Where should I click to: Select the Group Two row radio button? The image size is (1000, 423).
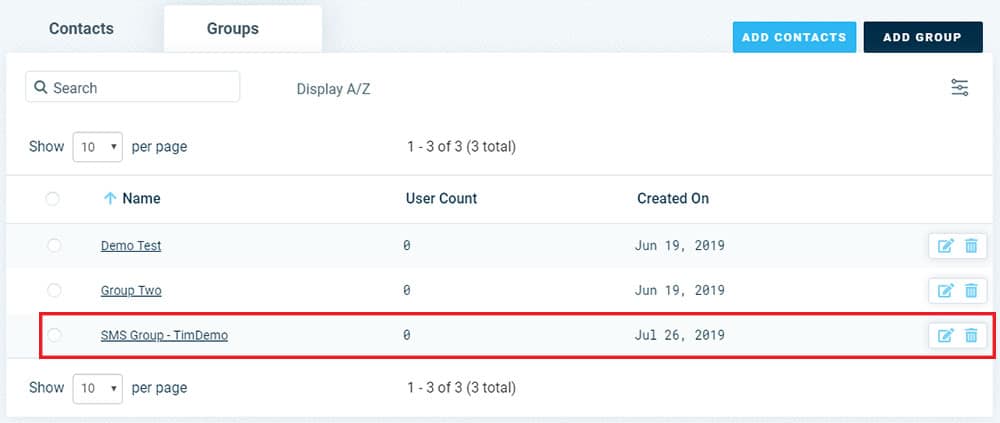(x=54, y=290)
